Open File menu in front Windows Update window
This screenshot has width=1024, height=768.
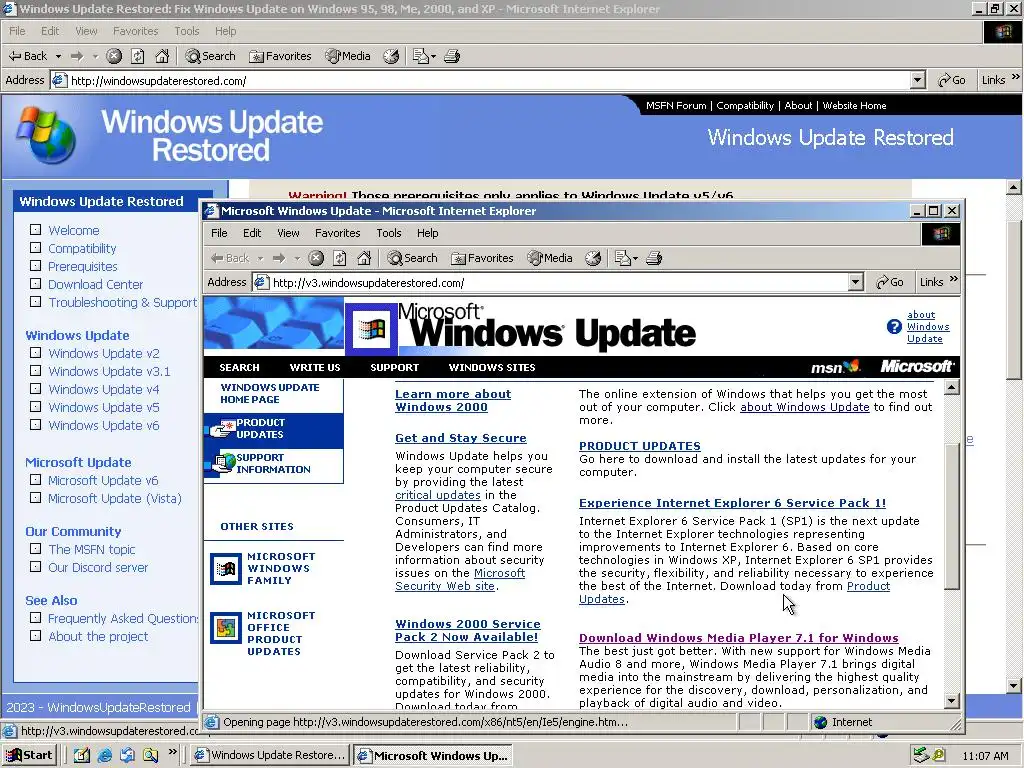[219, 233]
